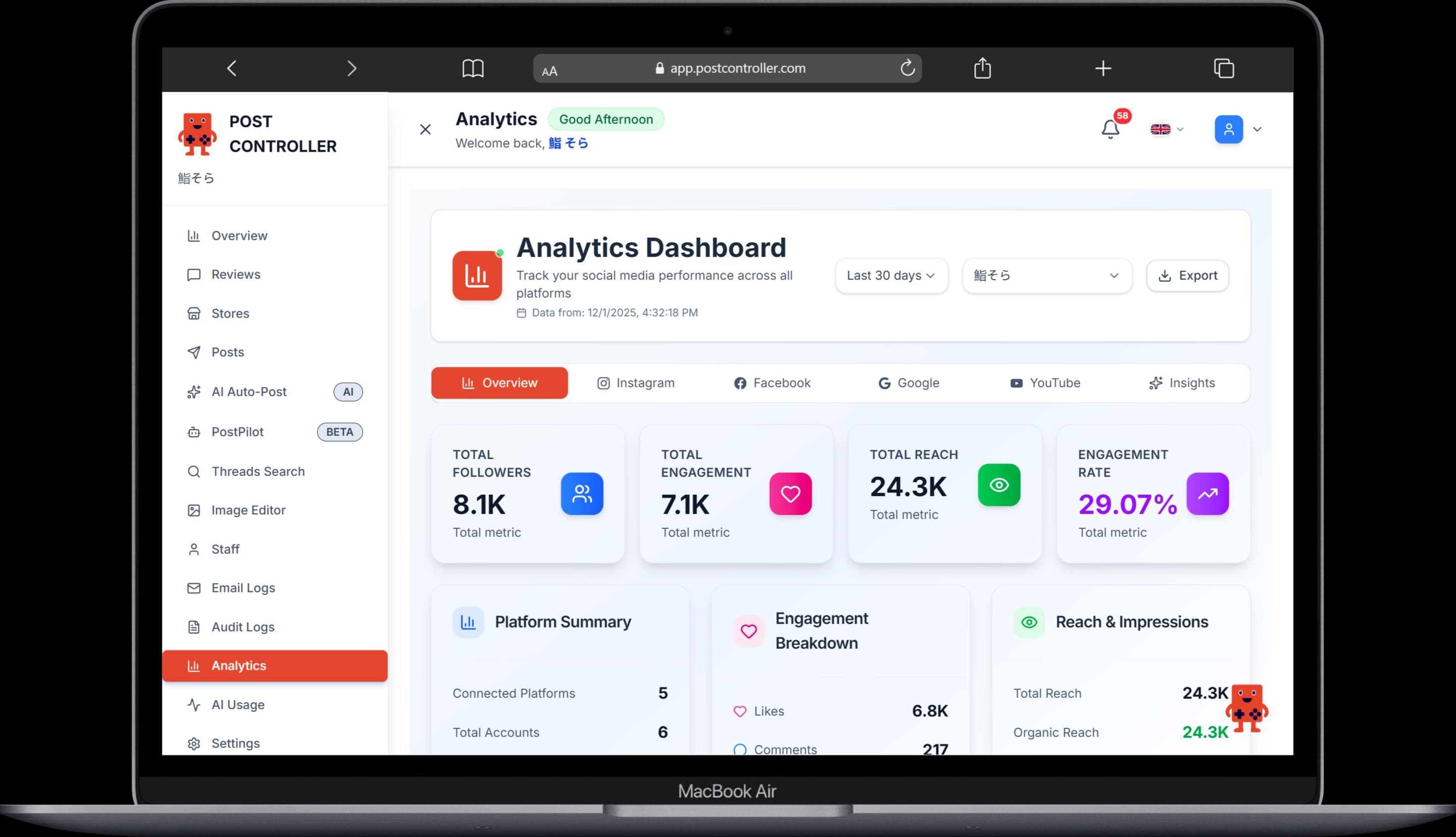Screen dimensions: 1456x837
Task: Open the Overview sidebar section
Action: [239, 236]
